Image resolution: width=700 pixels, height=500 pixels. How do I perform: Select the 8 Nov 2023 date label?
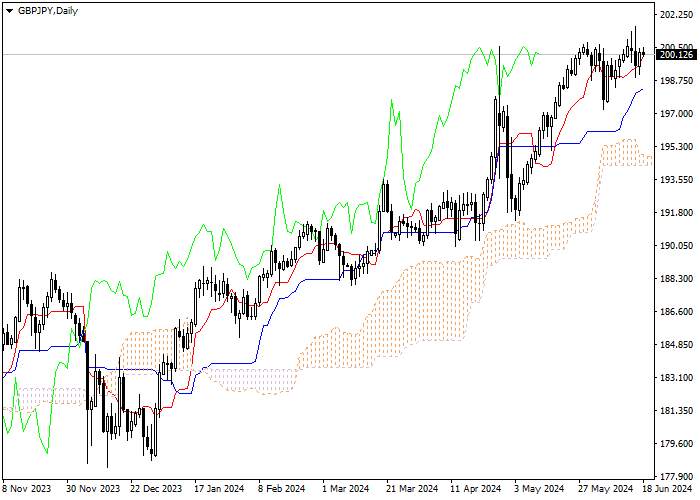click(27, 488)
